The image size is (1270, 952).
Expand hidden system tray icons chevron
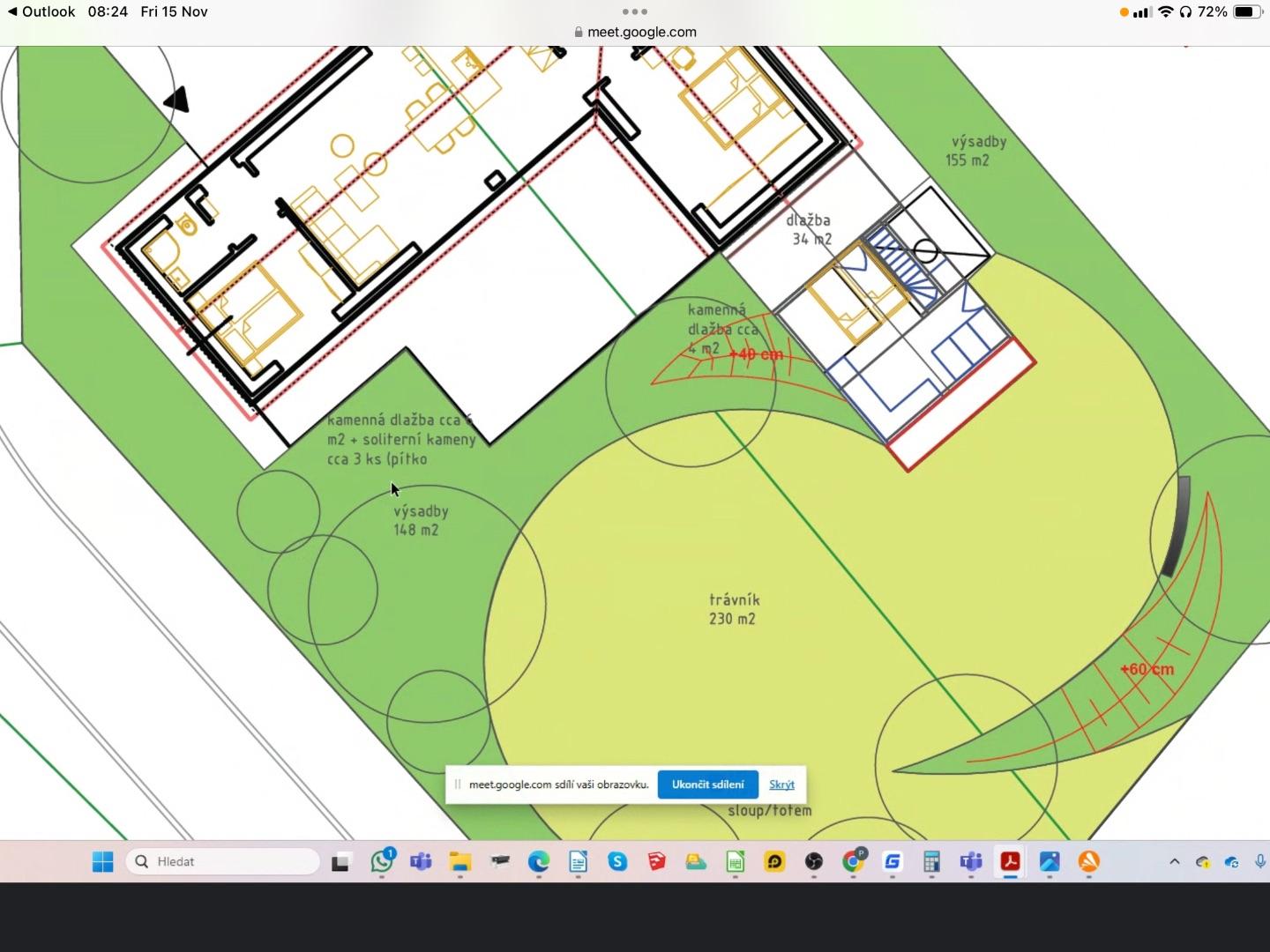coord(1175,861)
